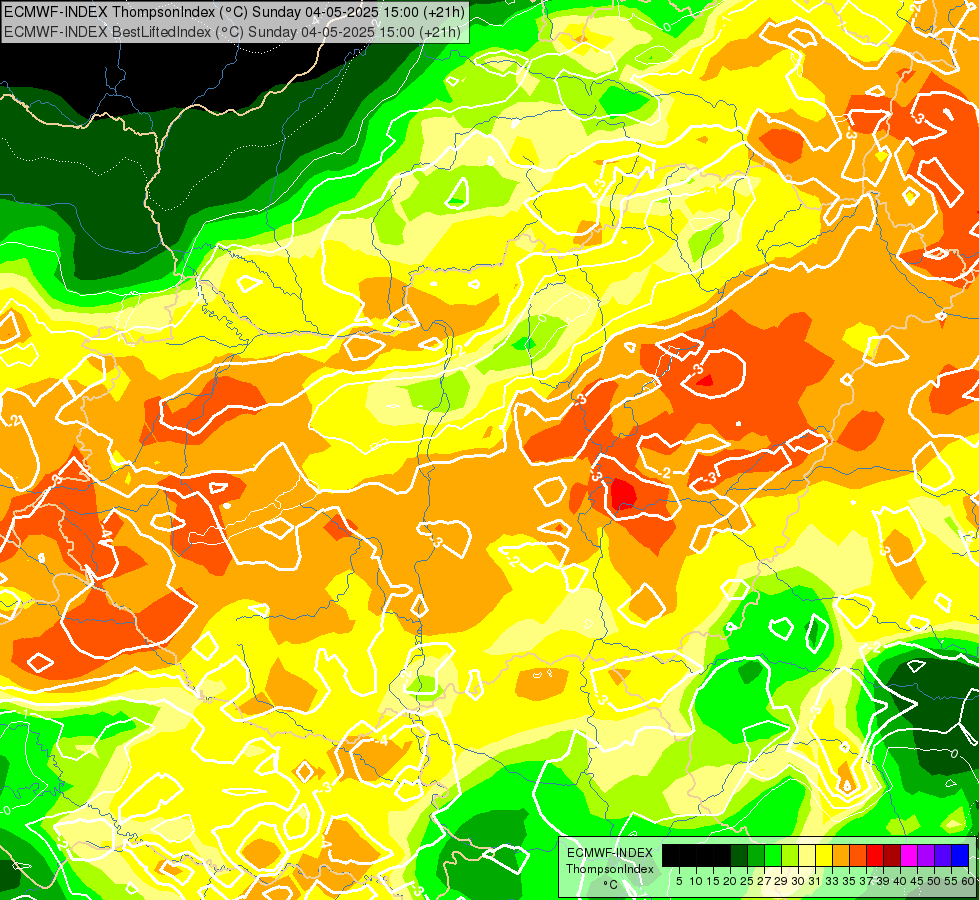The image size is (979, 900).
Task: Select the dark green 20–25 legend swatch
Action: point(739,856)
